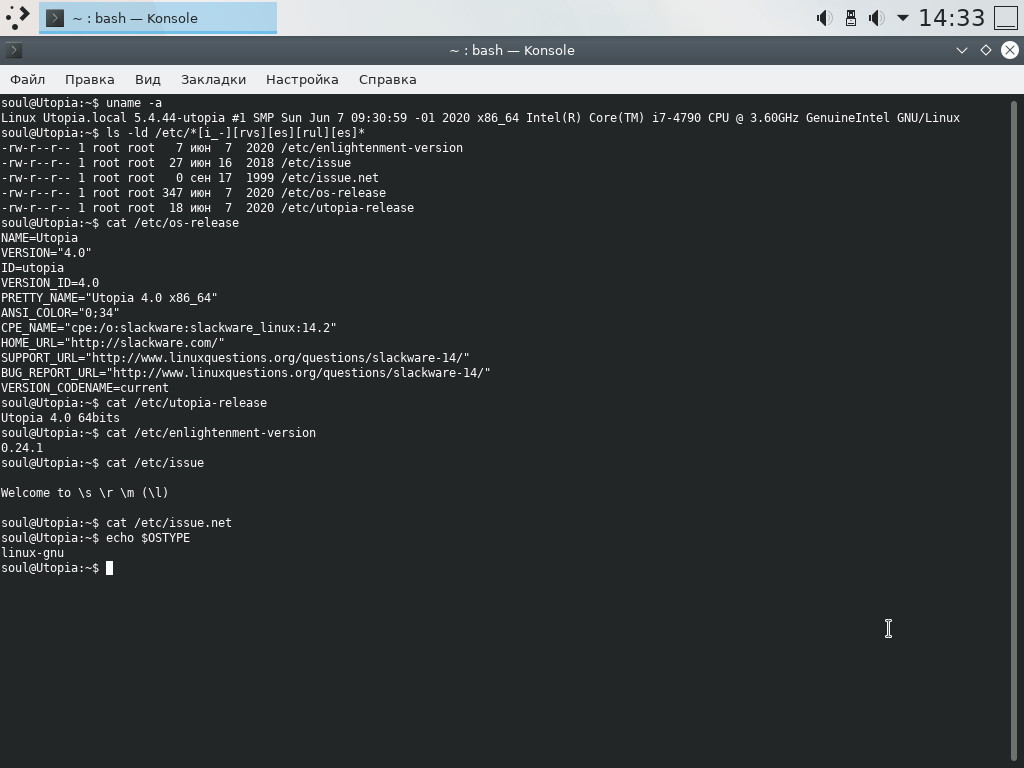This screenshot has height=768, width=1024.
Task: Open the Закладки menu
Action: [x=214, y=80]
